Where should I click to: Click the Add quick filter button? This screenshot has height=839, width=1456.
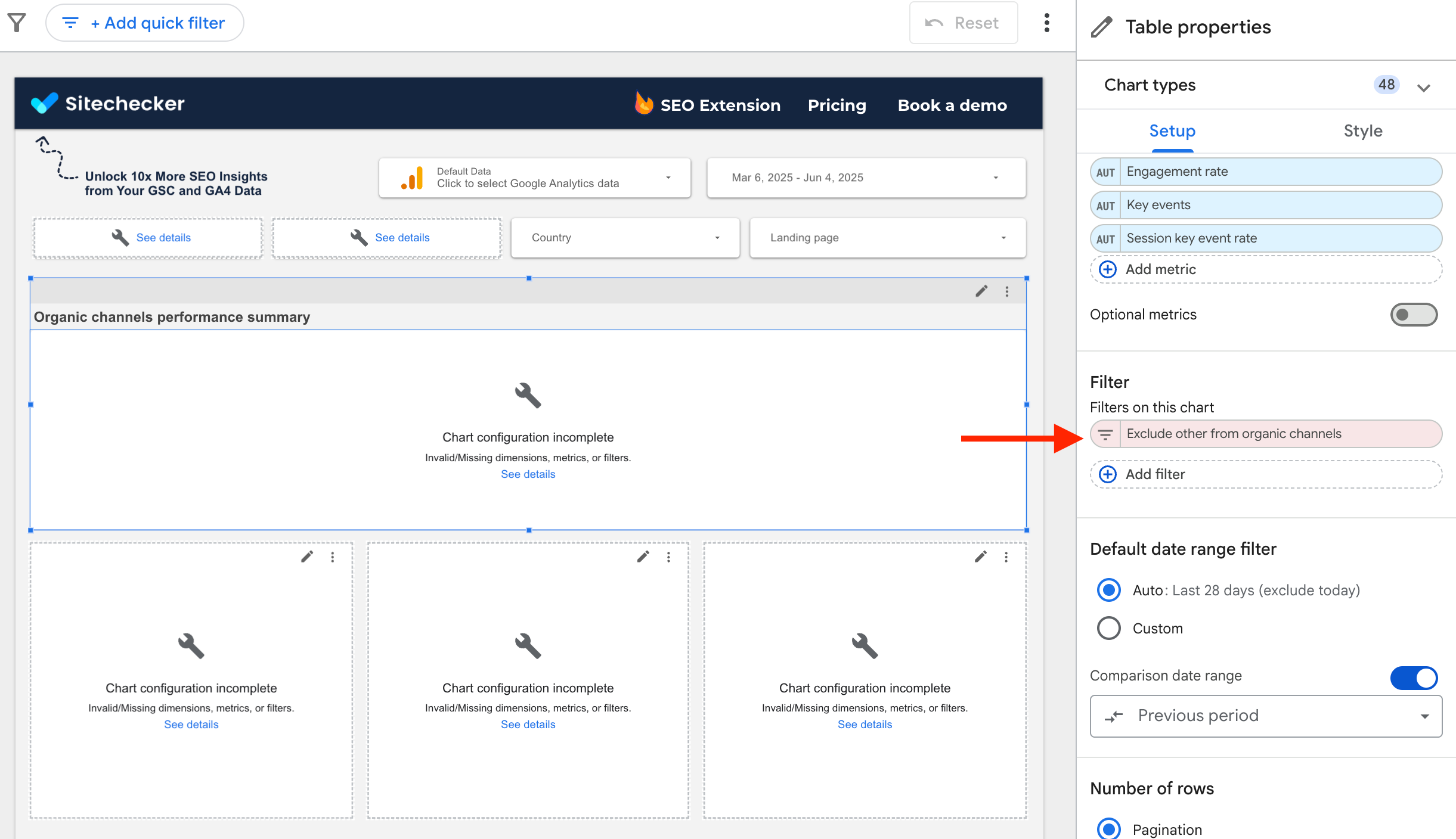click(x=145, y=23)
